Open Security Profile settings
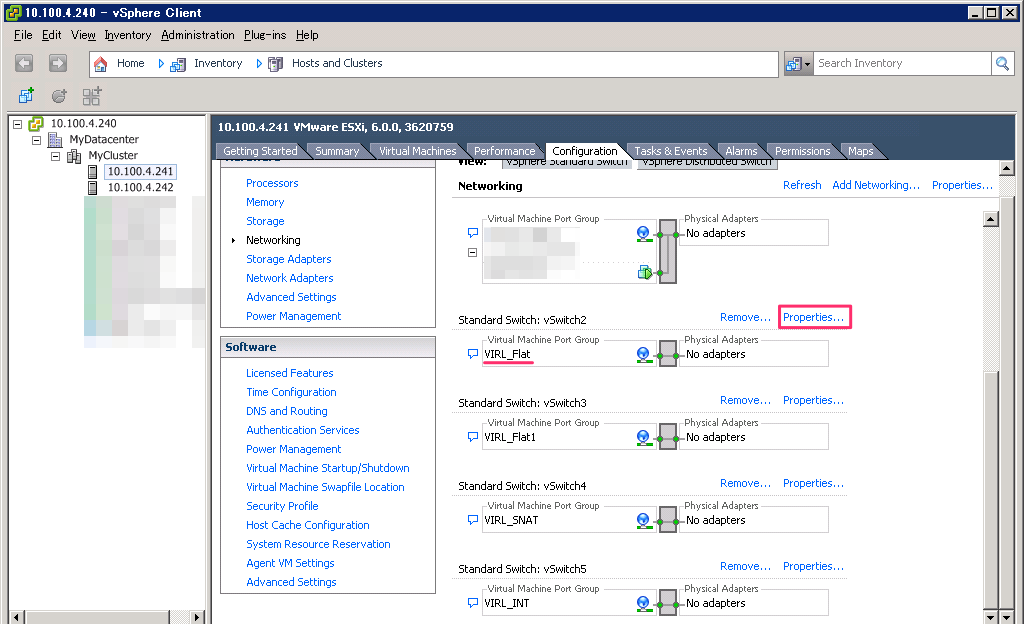Screen dimensions: 1024x624 pos(282,506)
